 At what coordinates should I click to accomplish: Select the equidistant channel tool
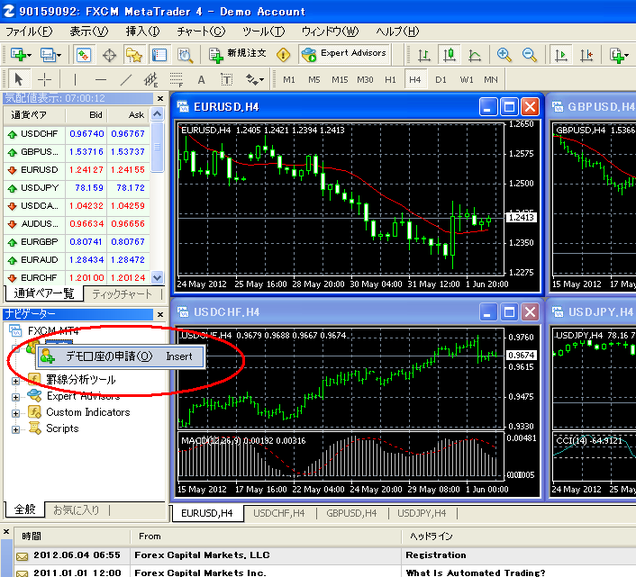coord(151,79)
